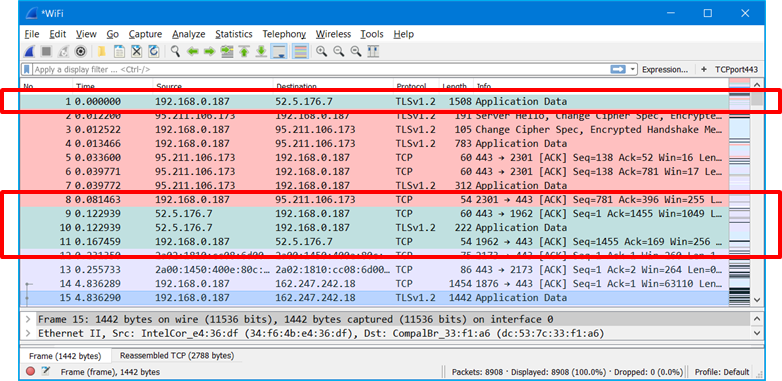Expand the Ethernet II details tree
The height and width of the screenshot is (381, 782).
point(28,333)
